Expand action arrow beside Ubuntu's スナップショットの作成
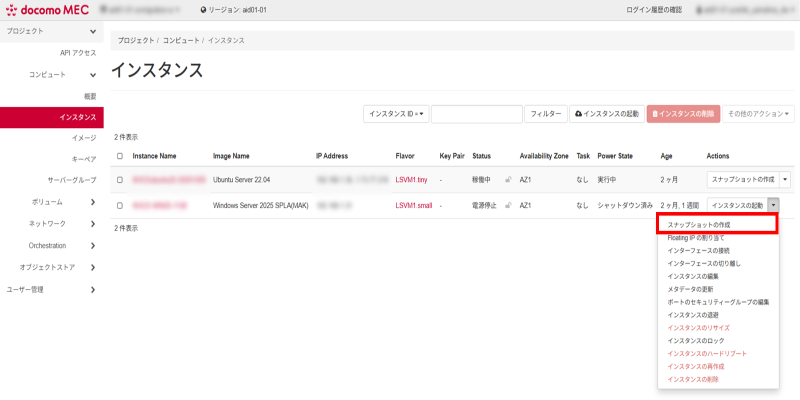 pyautogui.click(x=785, y=180)
